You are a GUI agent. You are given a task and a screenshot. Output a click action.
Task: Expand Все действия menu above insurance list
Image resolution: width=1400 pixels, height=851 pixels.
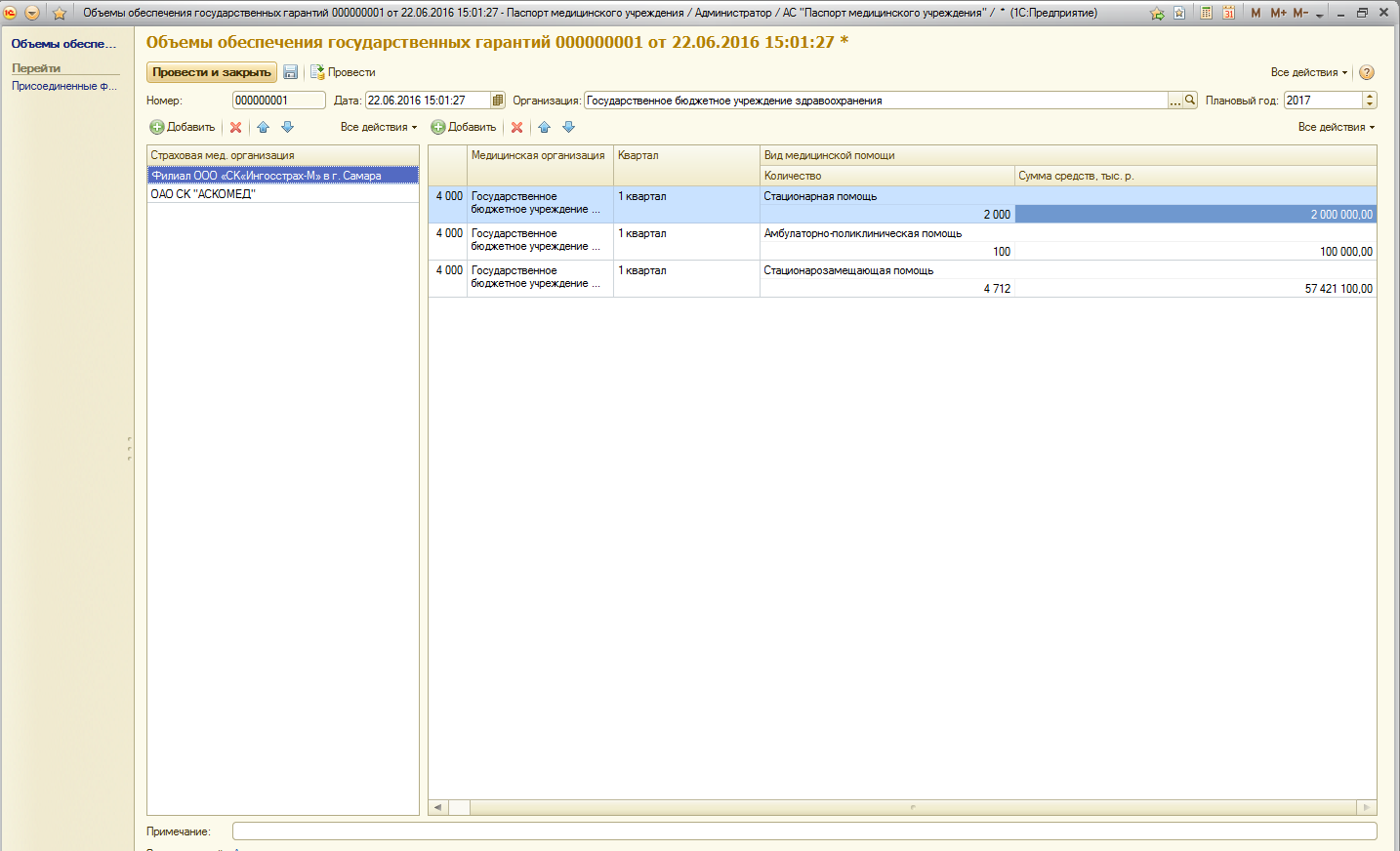pos(378,127)
